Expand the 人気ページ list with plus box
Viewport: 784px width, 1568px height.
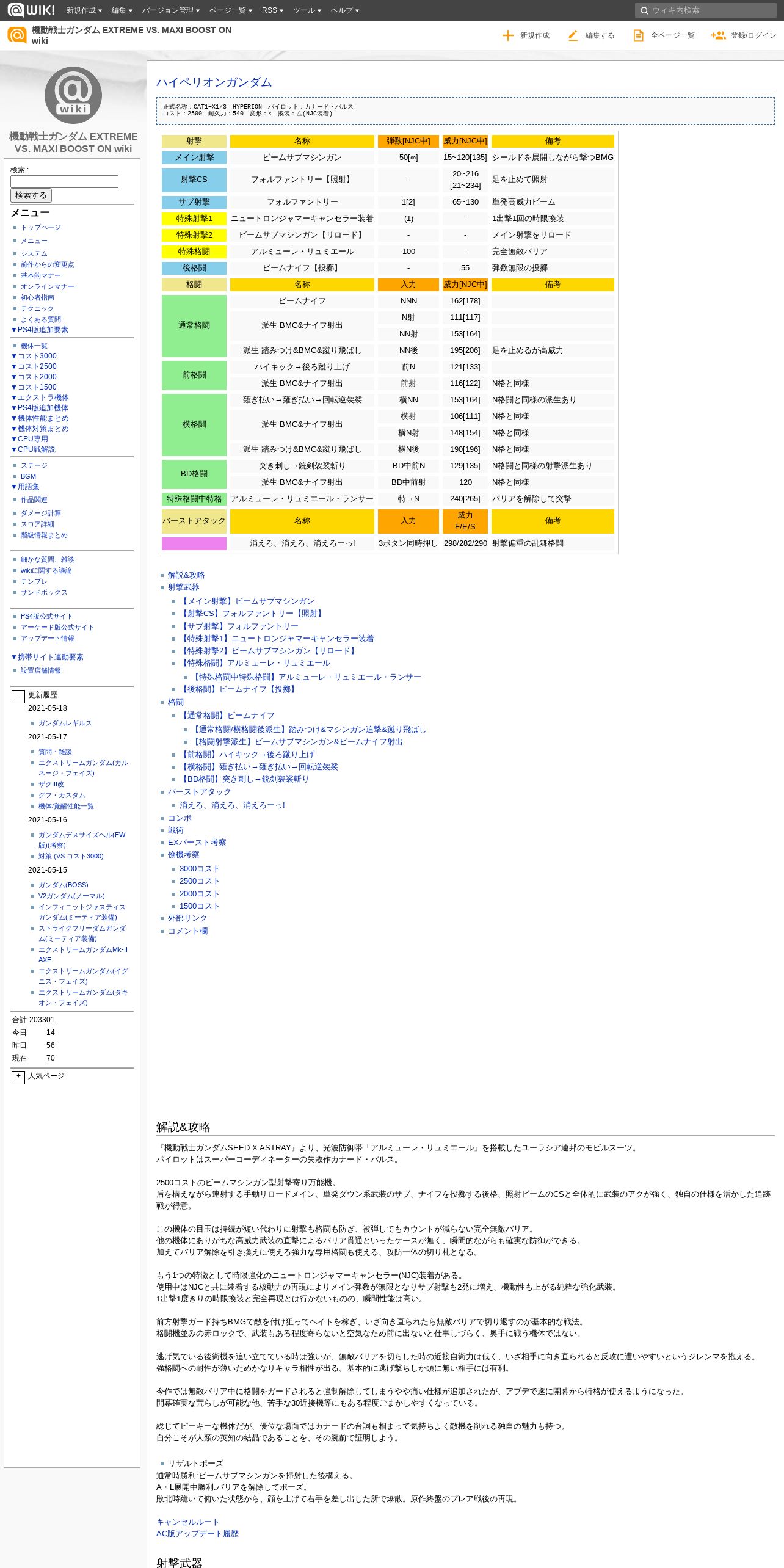coord(18,1078)
